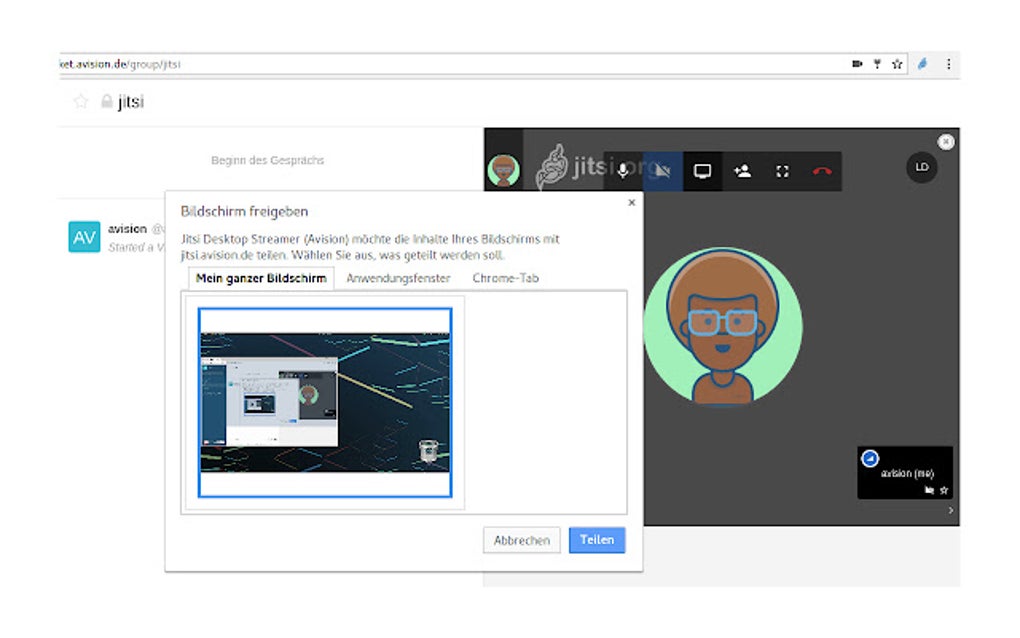Hang up the call with the red handset
Viewport: 1020px width, 638px height.
tap(820, 170)
